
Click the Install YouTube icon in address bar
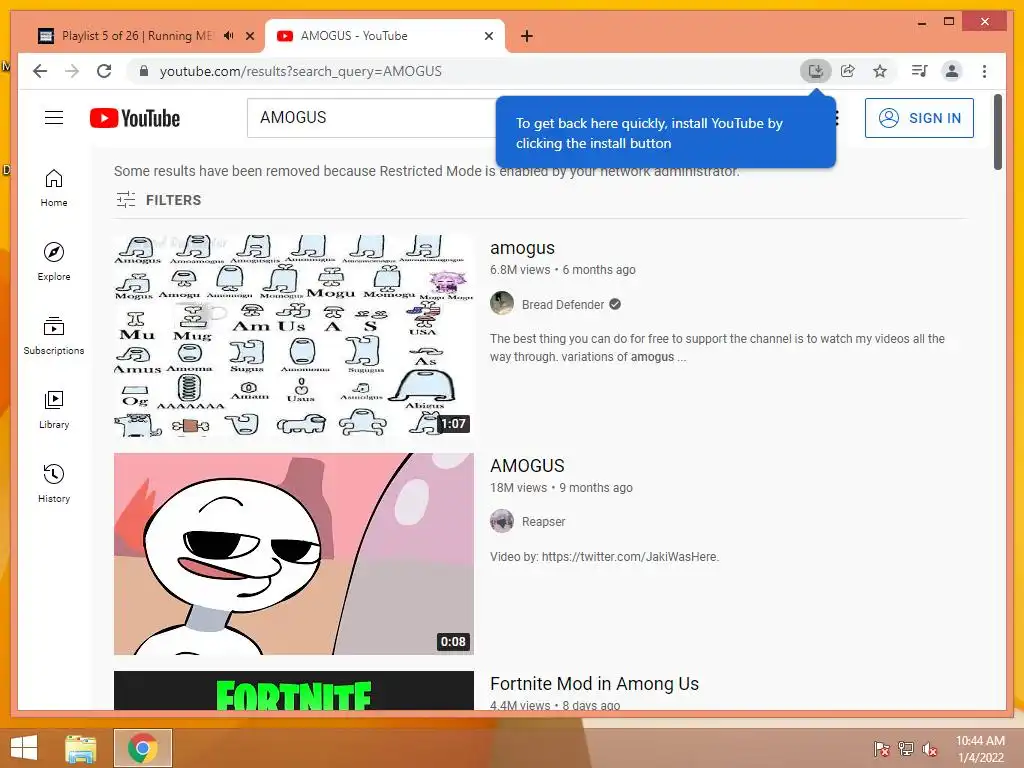pyautogui.click(x=816, y=71)
